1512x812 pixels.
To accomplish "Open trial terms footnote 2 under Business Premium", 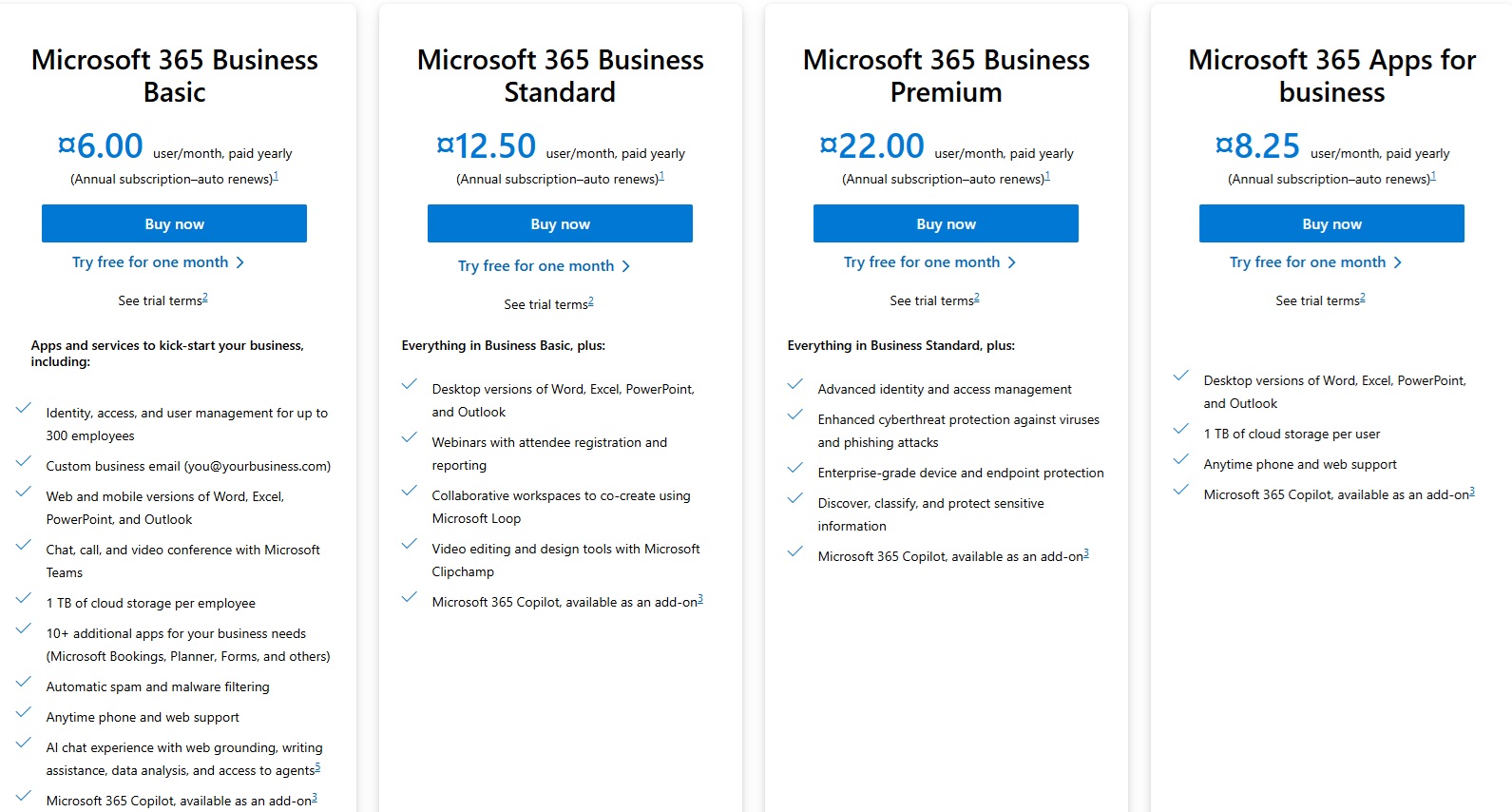I will 977,298.
